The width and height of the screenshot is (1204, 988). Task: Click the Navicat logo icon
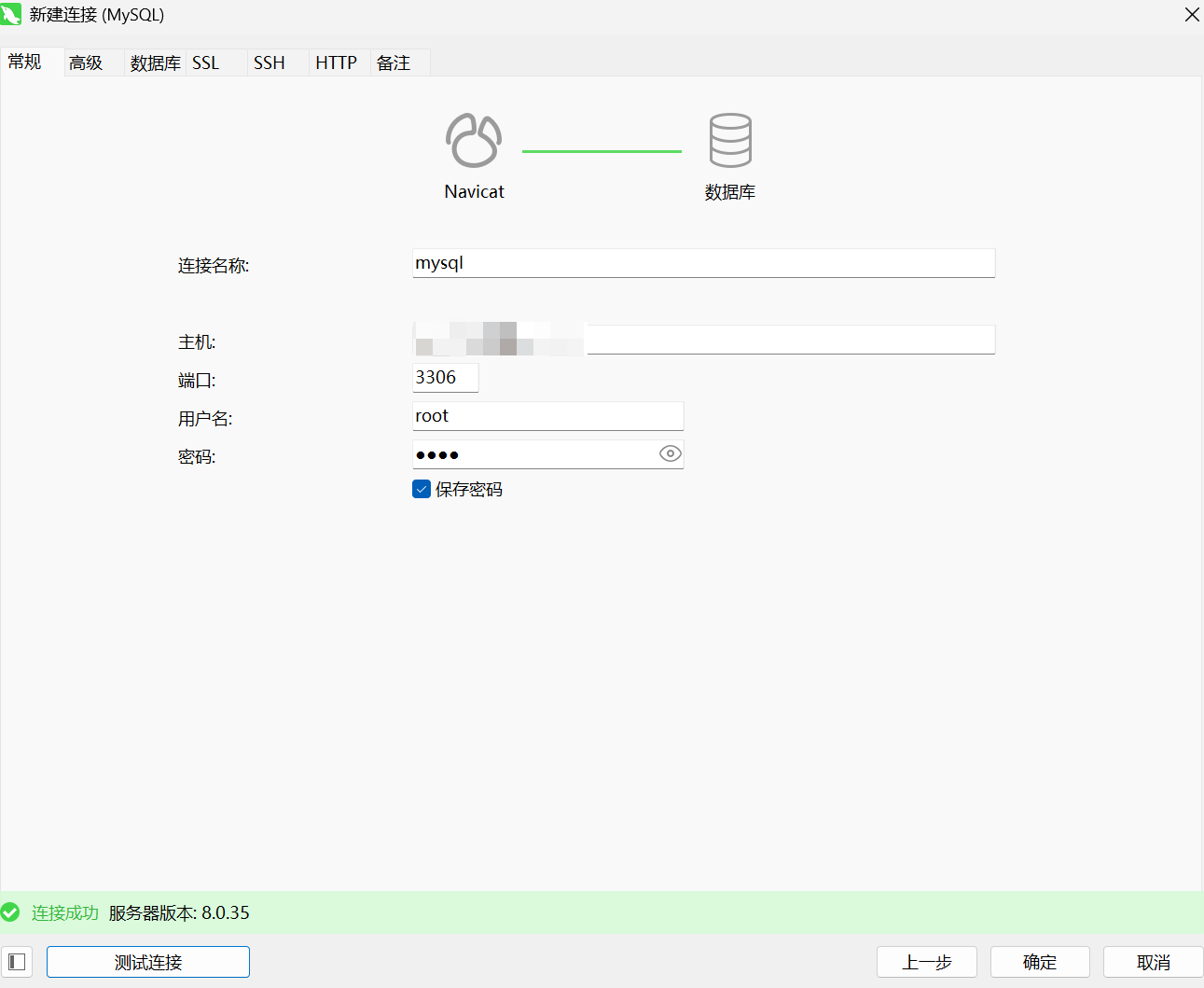(x=474, y=140)
